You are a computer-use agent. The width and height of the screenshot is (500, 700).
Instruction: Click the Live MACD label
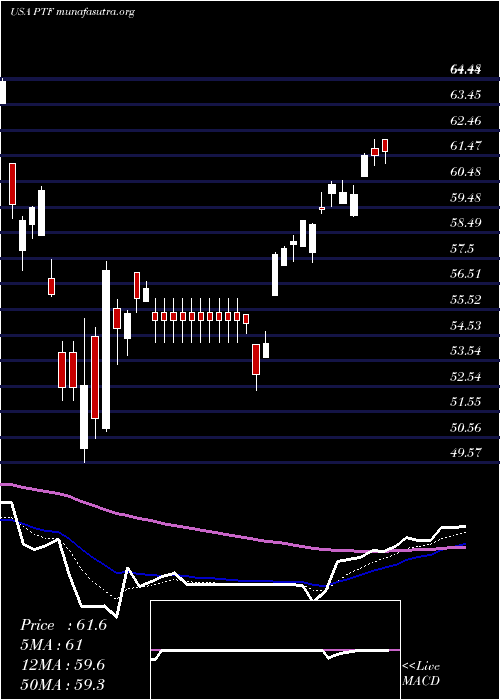421,674
